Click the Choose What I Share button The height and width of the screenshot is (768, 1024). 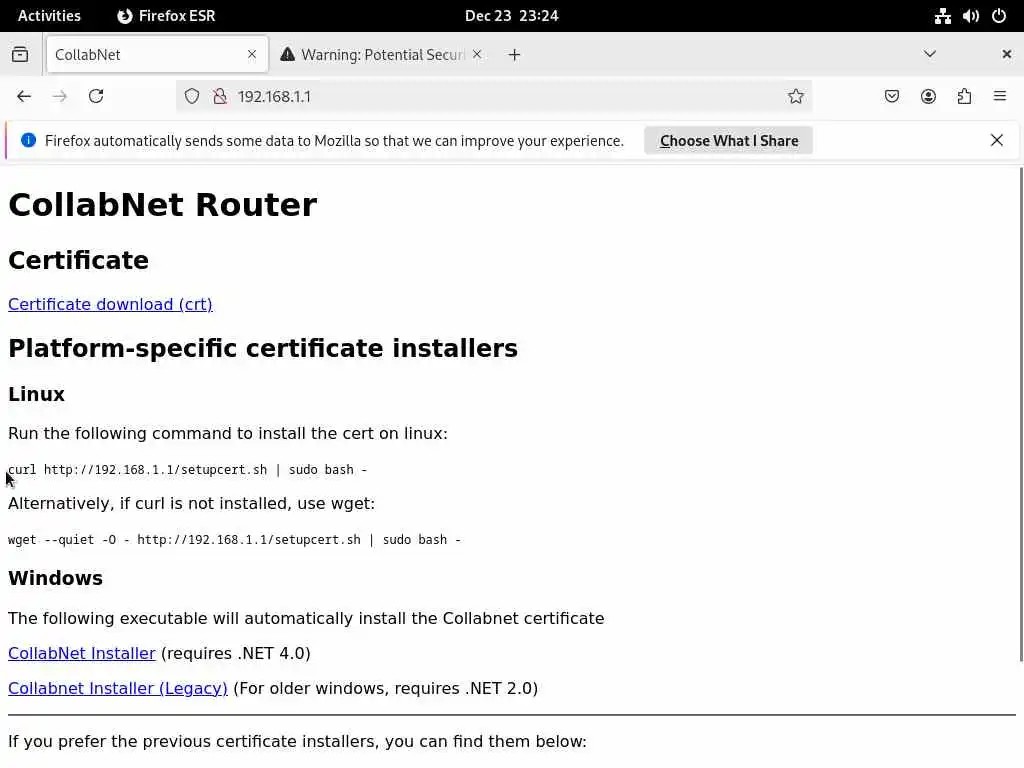728,141
